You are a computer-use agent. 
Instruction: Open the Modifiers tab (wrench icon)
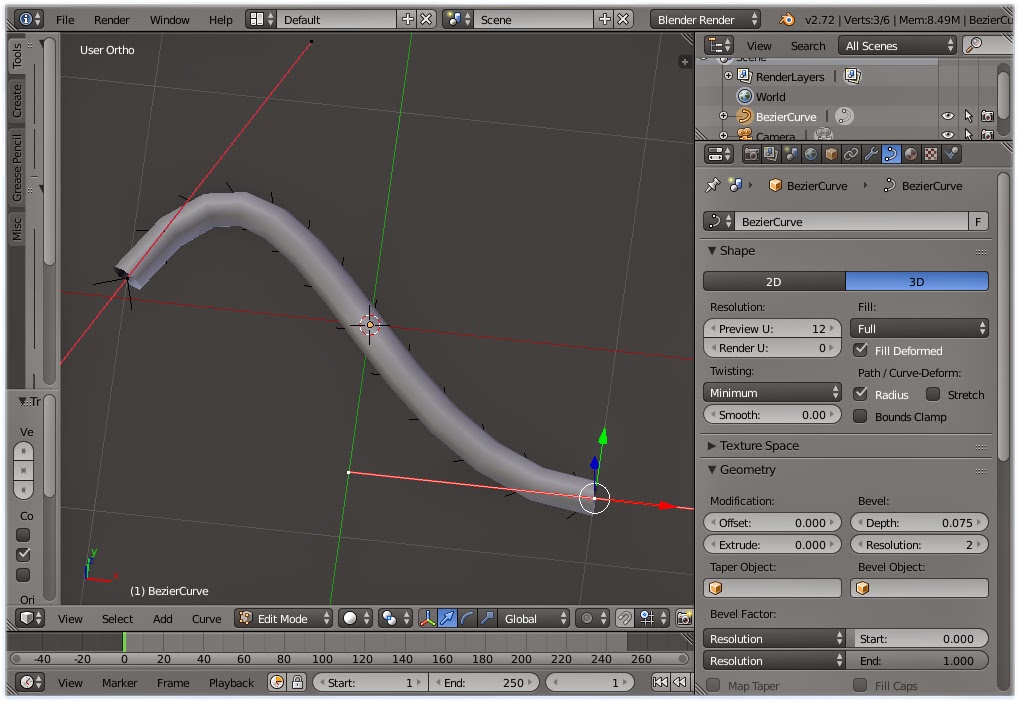(x=872, y=153)
